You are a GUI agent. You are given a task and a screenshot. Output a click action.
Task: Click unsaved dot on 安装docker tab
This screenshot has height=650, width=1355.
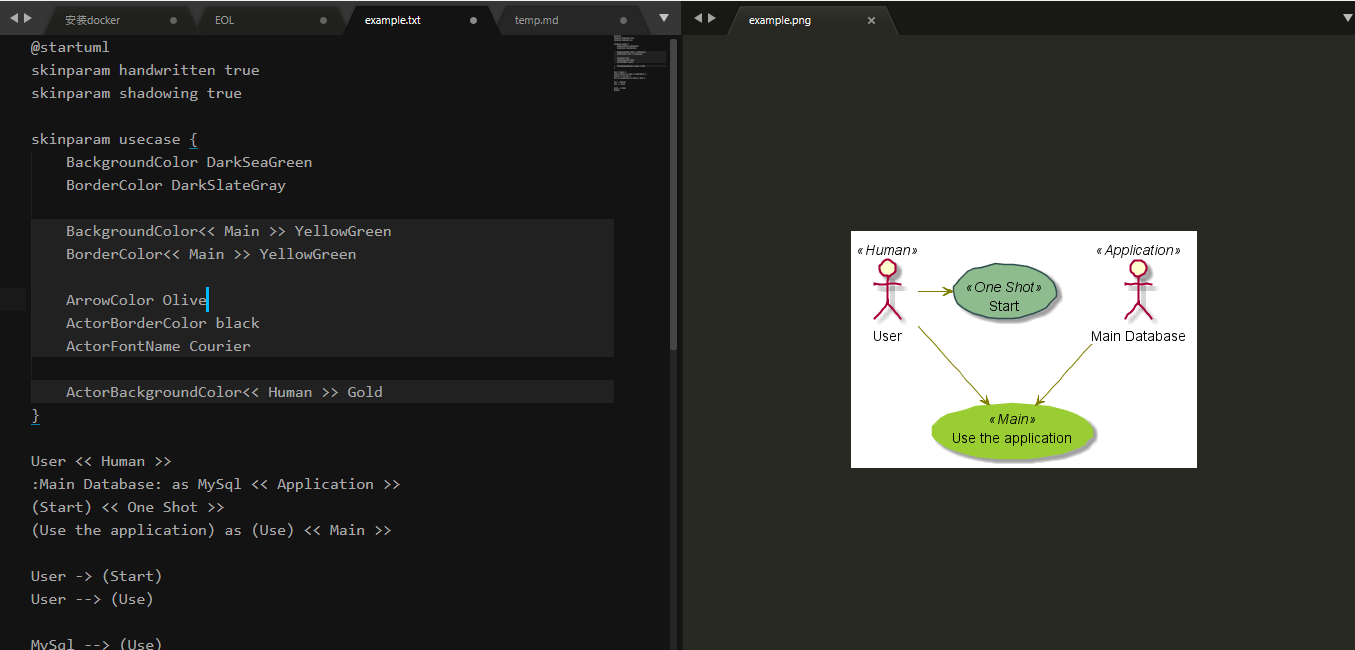click(x=174, y=20)
